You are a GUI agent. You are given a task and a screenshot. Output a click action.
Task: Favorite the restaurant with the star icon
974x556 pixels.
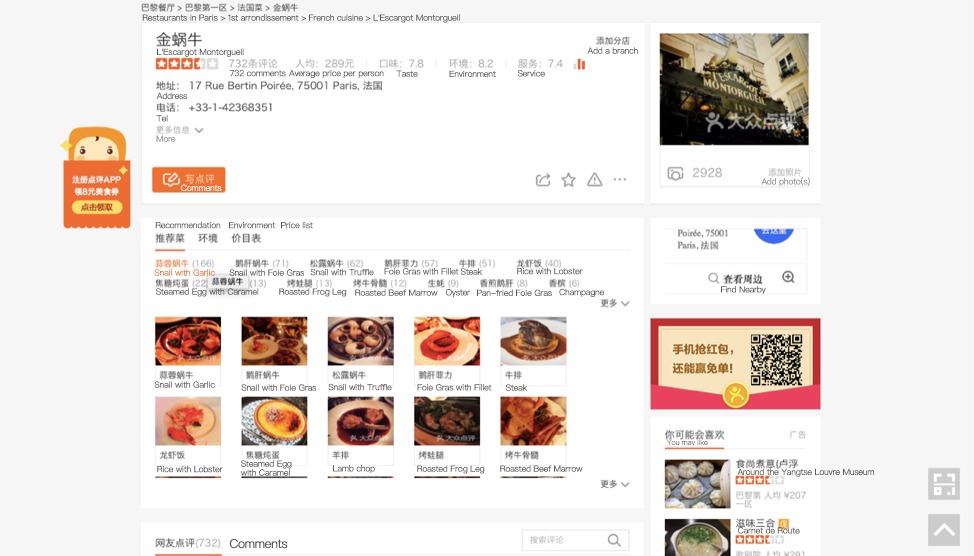coord(568,180)
